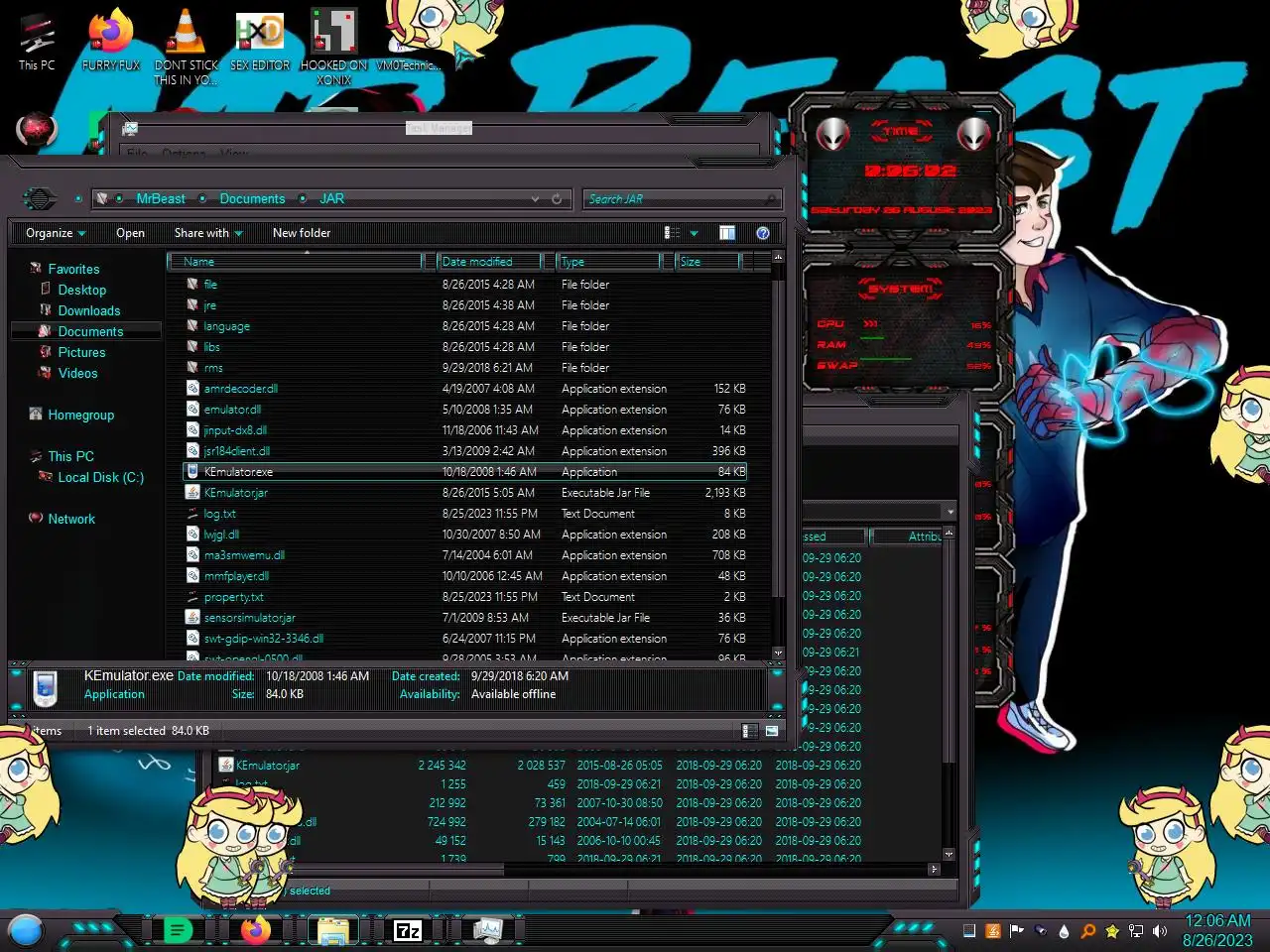Open the Share with dropdown menu

pyautogui.click(x=208, y=233)
